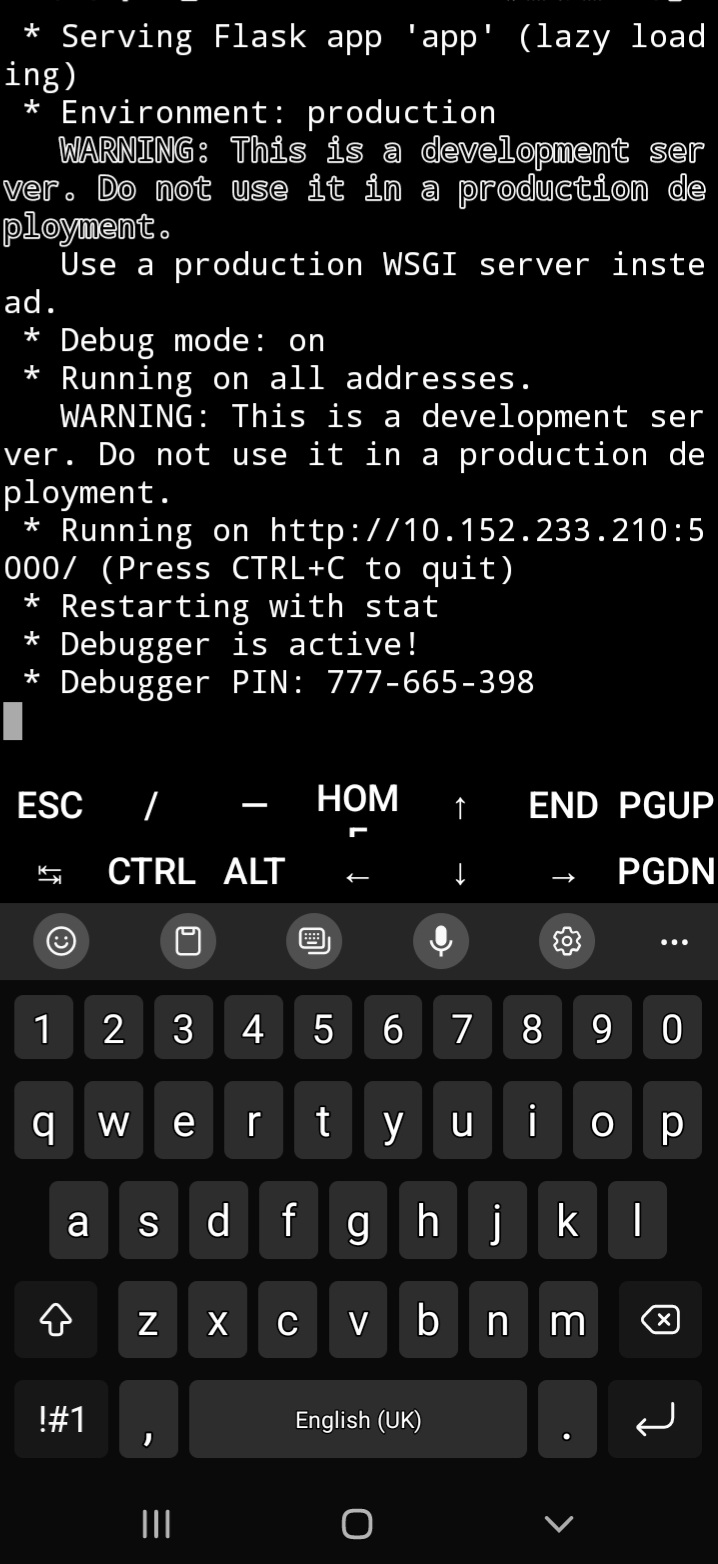
Task: Tap the ESC extra key
Action: click(x=50, y=806)
